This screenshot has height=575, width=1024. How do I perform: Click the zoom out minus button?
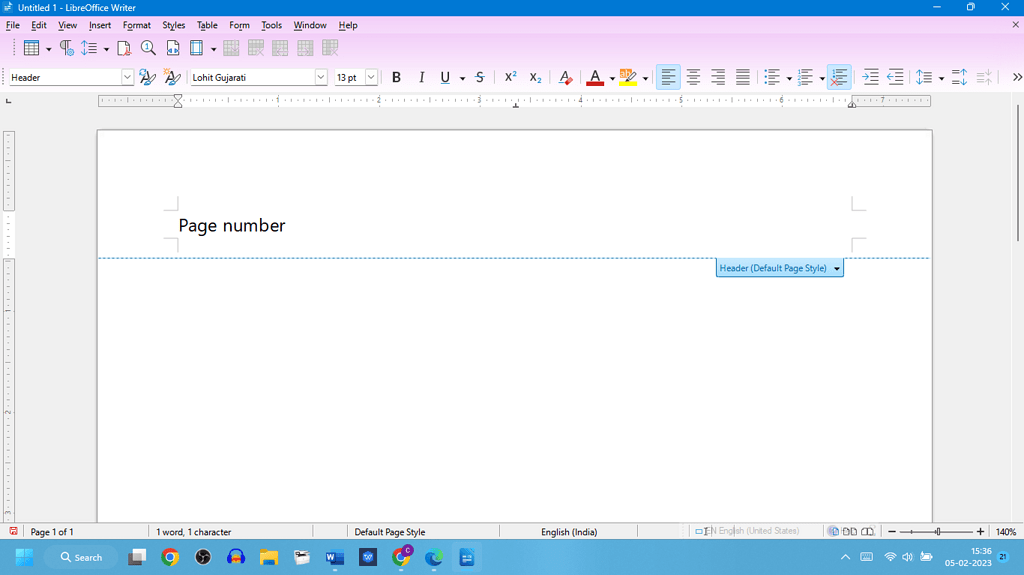892,532
